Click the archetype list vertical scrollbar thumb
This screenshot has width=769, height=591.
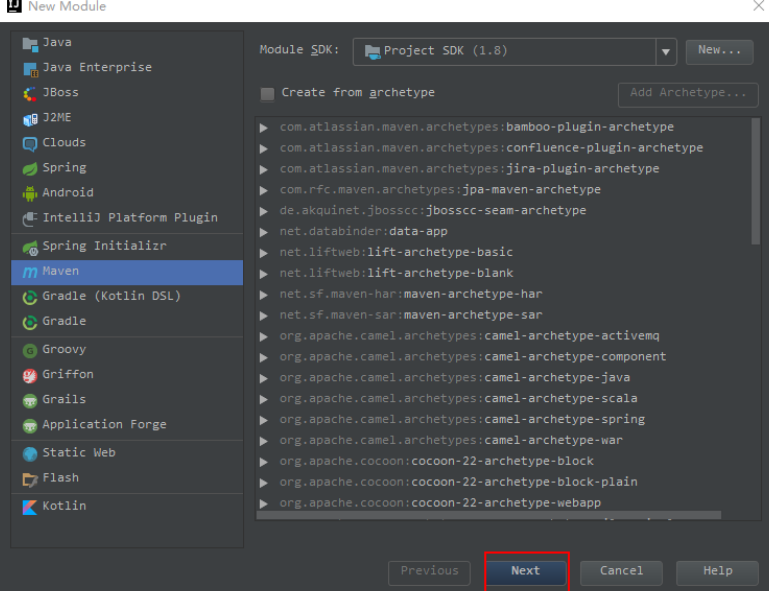click(755, 181)
